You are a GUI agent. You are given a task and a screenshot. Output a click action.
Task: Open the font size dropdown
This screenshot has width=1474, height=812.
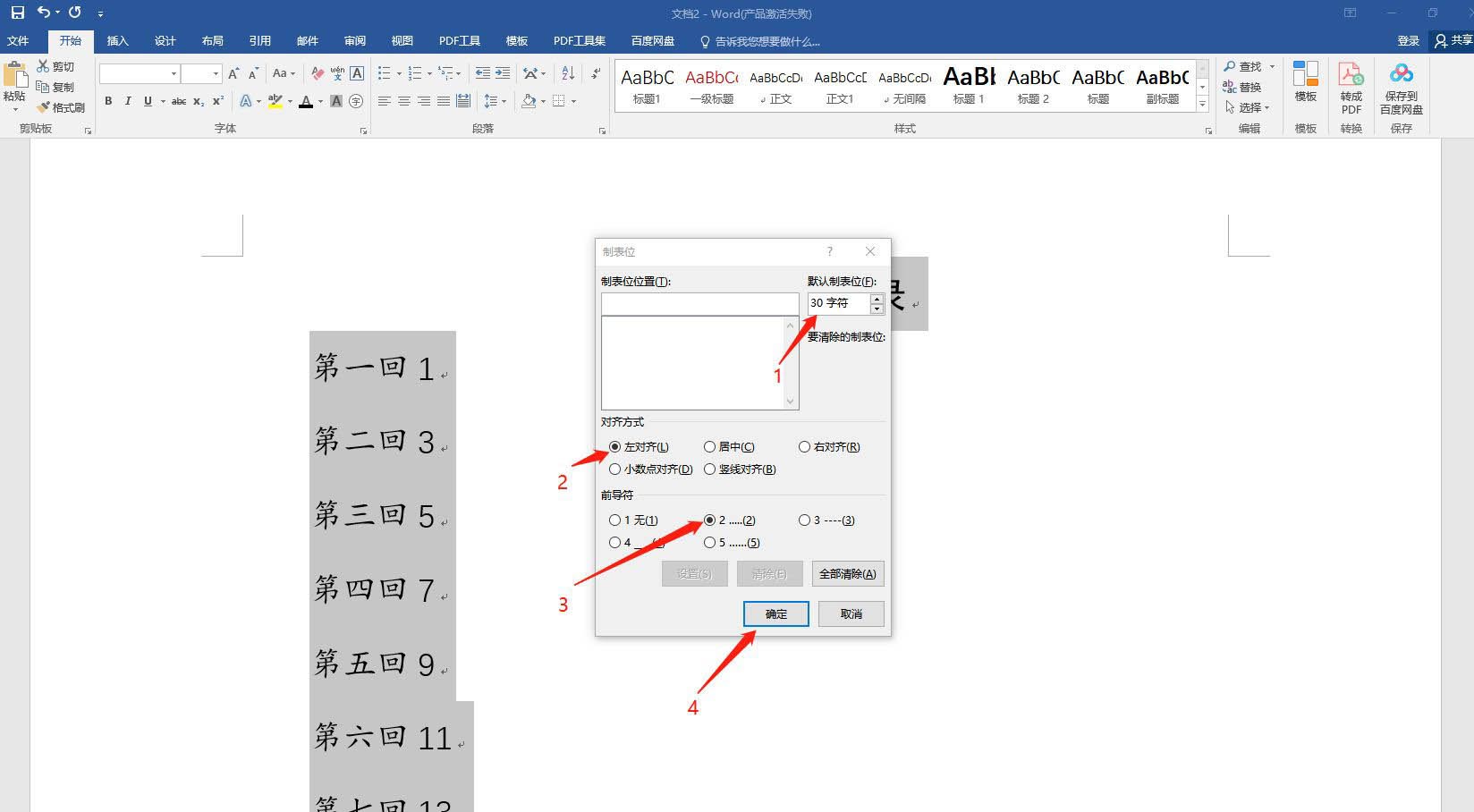coord(216,73)
